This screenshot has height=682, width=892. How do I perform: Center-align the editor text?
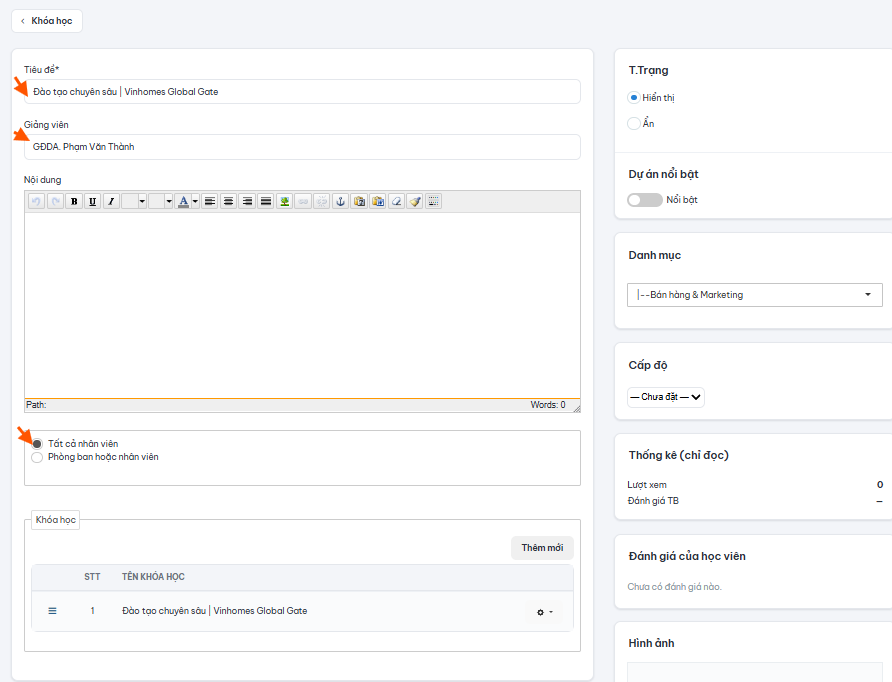pyautogui.click(x=229, y=201)
